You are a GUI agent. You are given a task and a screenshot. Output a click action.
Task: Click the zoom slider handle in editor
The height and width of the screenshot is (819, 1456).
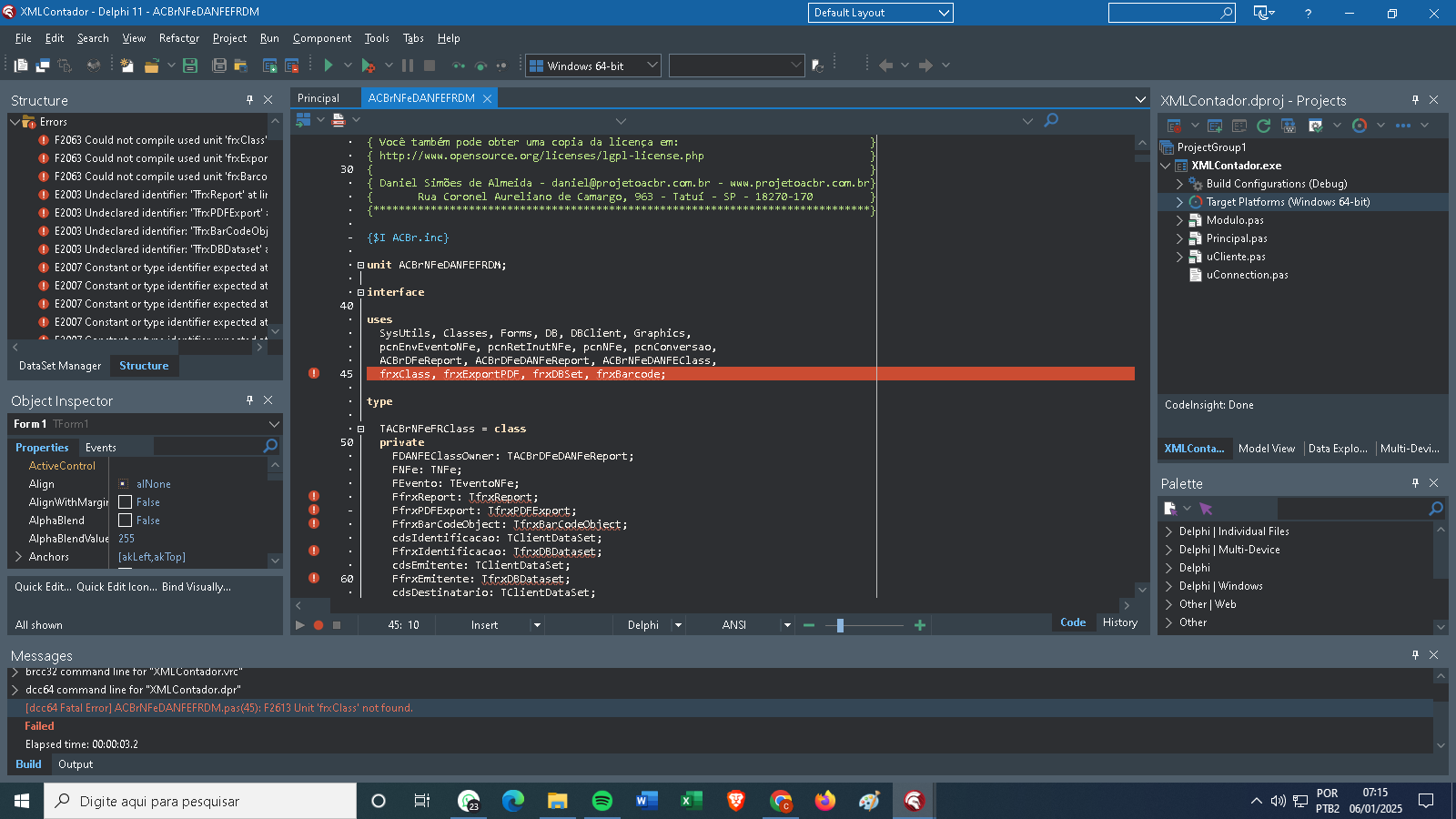[x=840, y=625]
